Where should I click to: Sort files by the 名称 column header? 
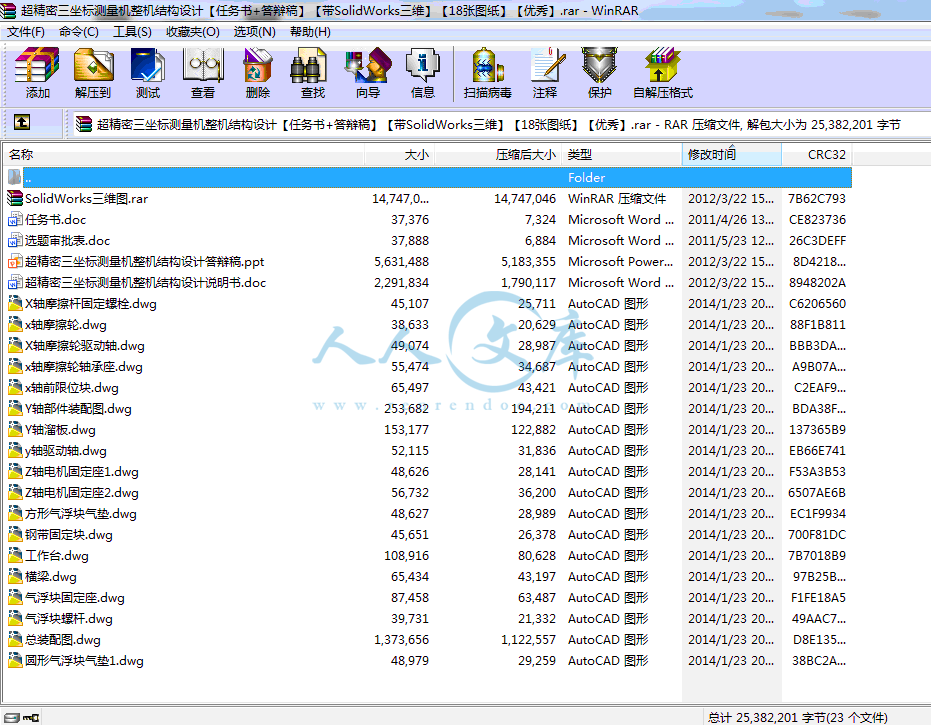pos(183,154)
